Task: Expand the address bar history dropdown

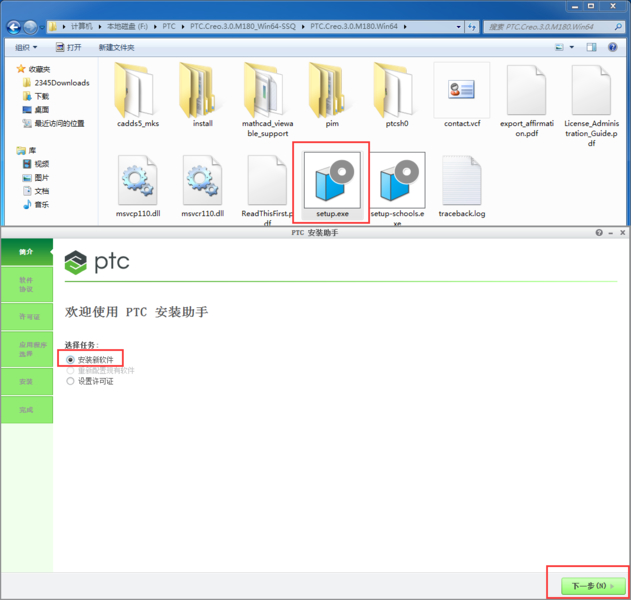Action: [458, 27]
